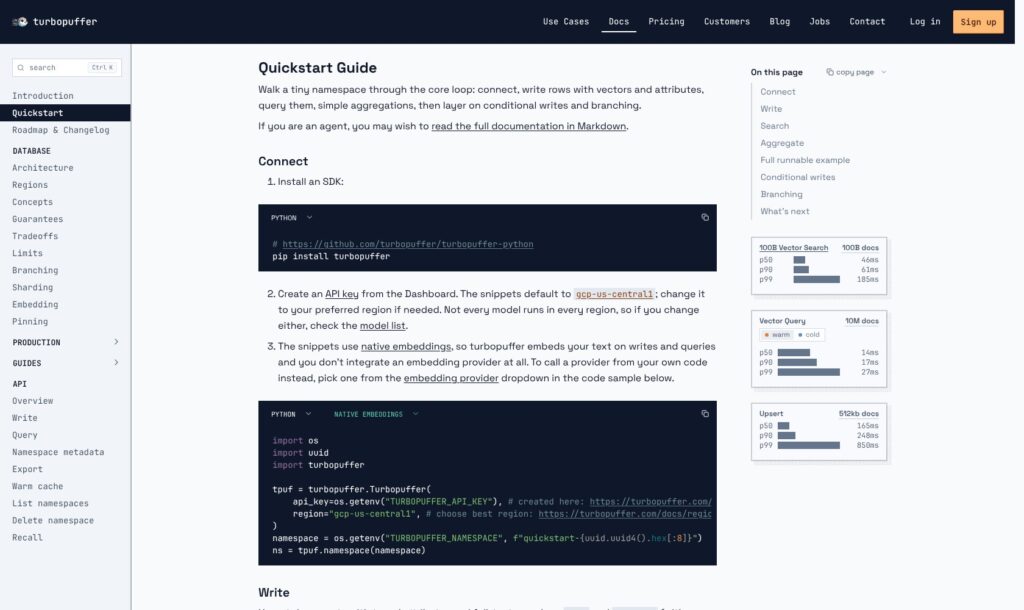Click the copy page icon
Screen dimensions: 1024x610
[x=829, y=72]
